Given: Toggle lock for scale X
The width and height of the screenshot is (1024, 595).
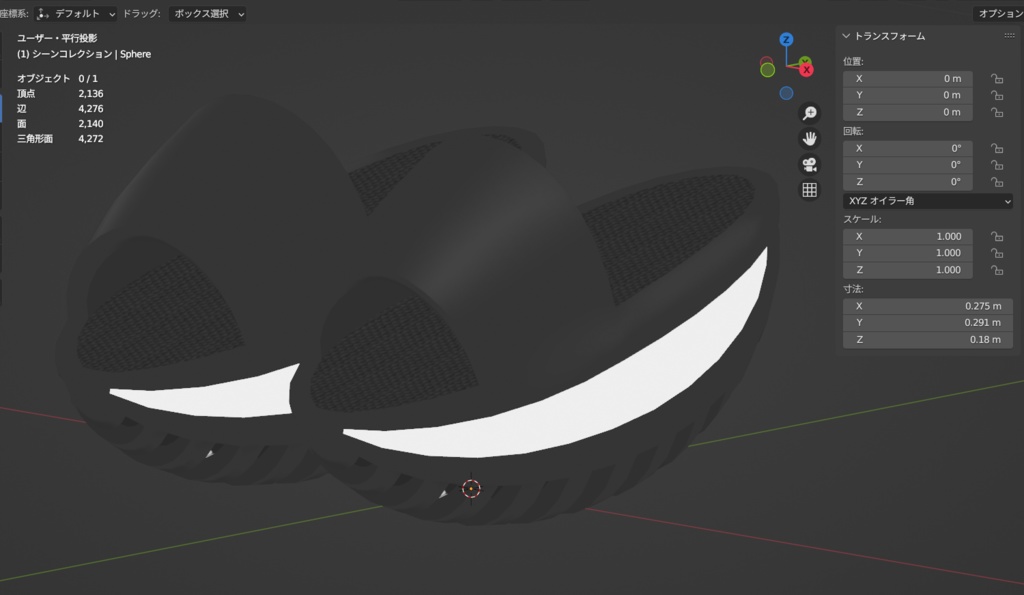Looking at the screenshot, I should (x=997, y=236).
